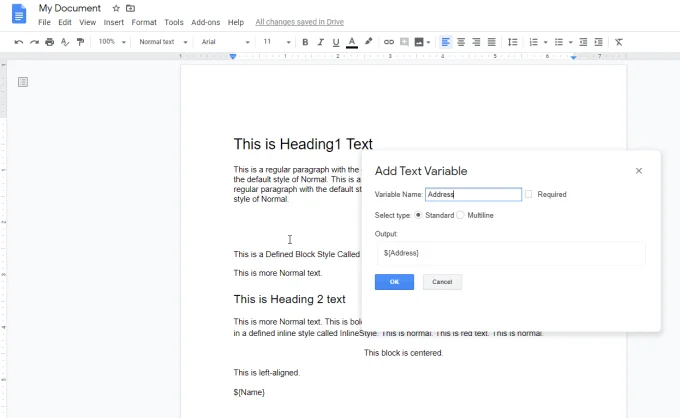
Task: Open the Edit menu
Action: click(x=65, y=22)
